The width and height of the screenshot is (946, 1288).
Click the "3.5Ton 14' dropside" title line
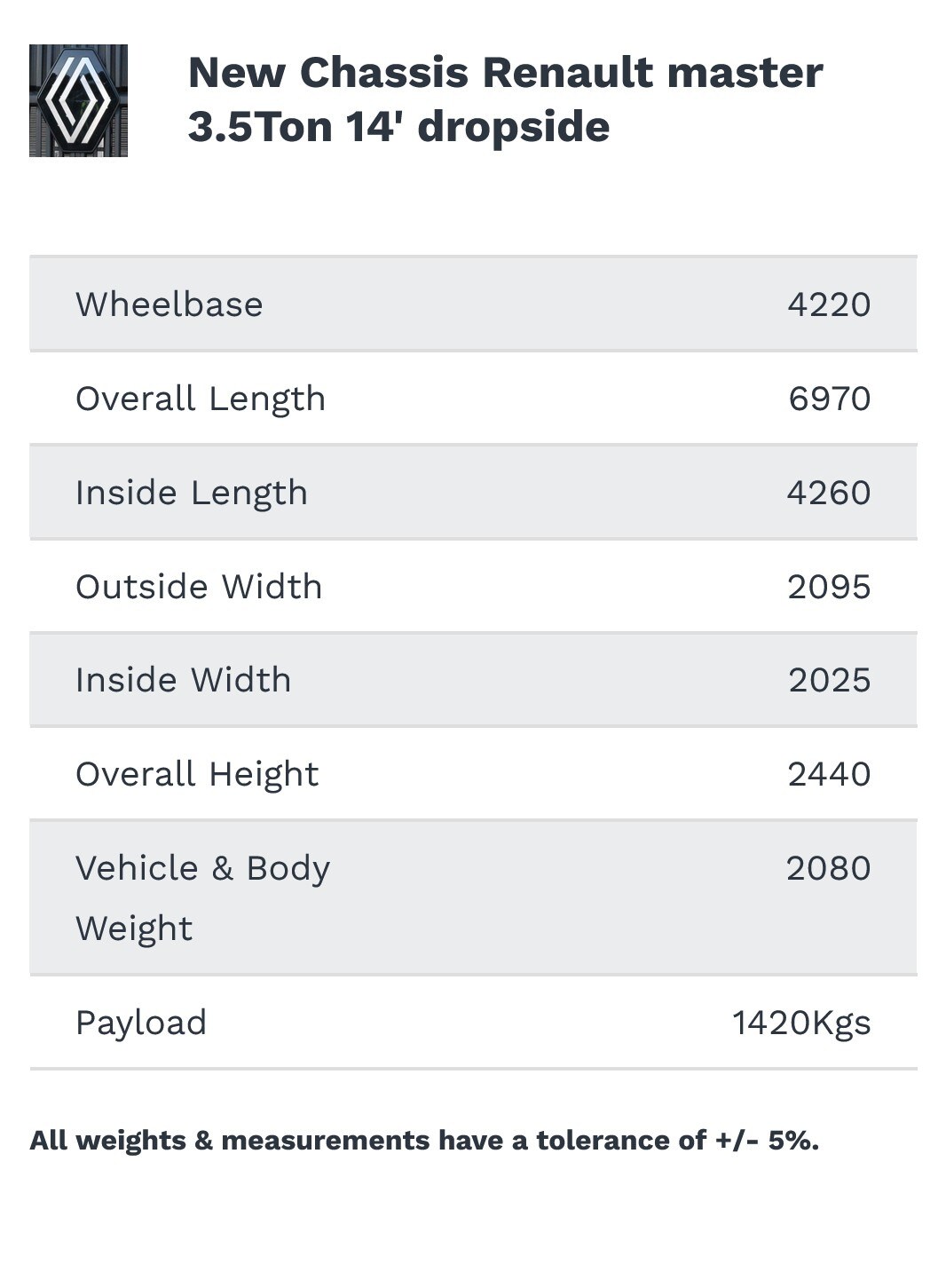point(398,126)
